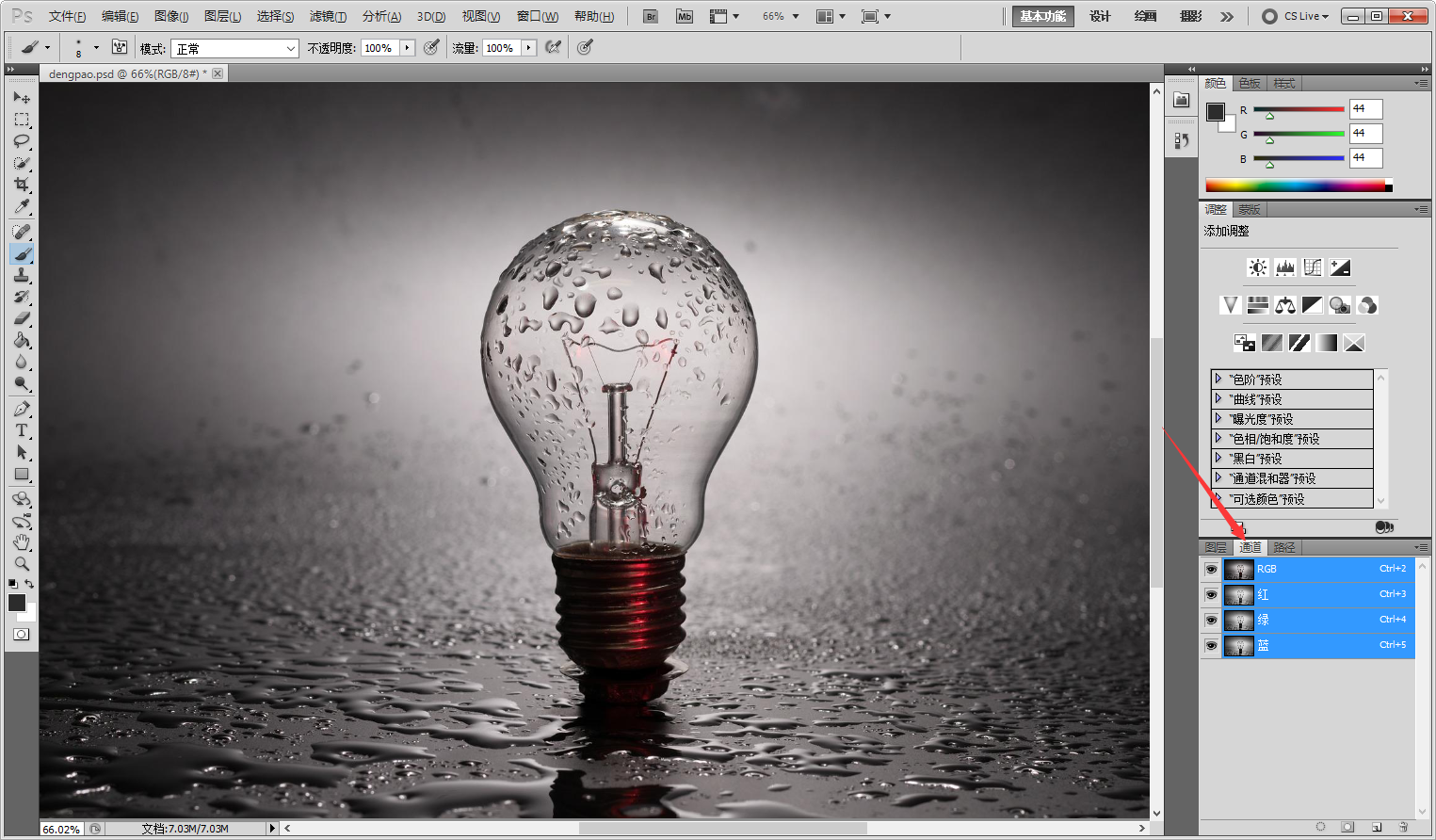
Task: Click the red R color slider
Action: pos(1299,109)
